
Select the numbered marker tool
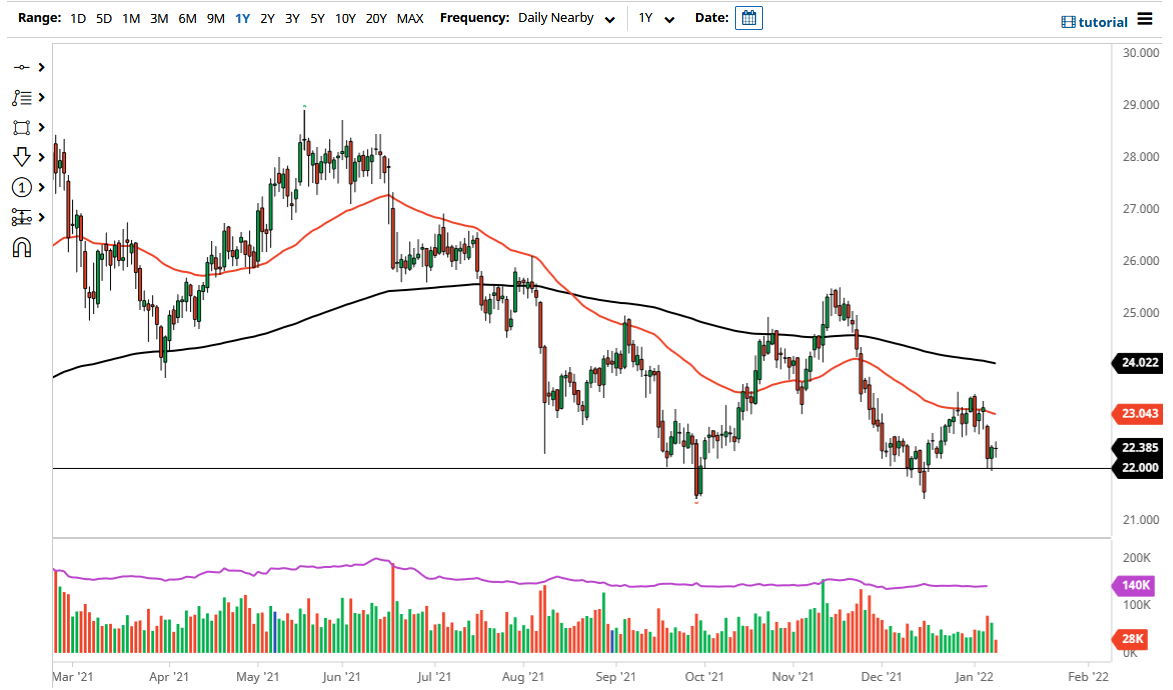pyautogui.click(x=20, y=187)
